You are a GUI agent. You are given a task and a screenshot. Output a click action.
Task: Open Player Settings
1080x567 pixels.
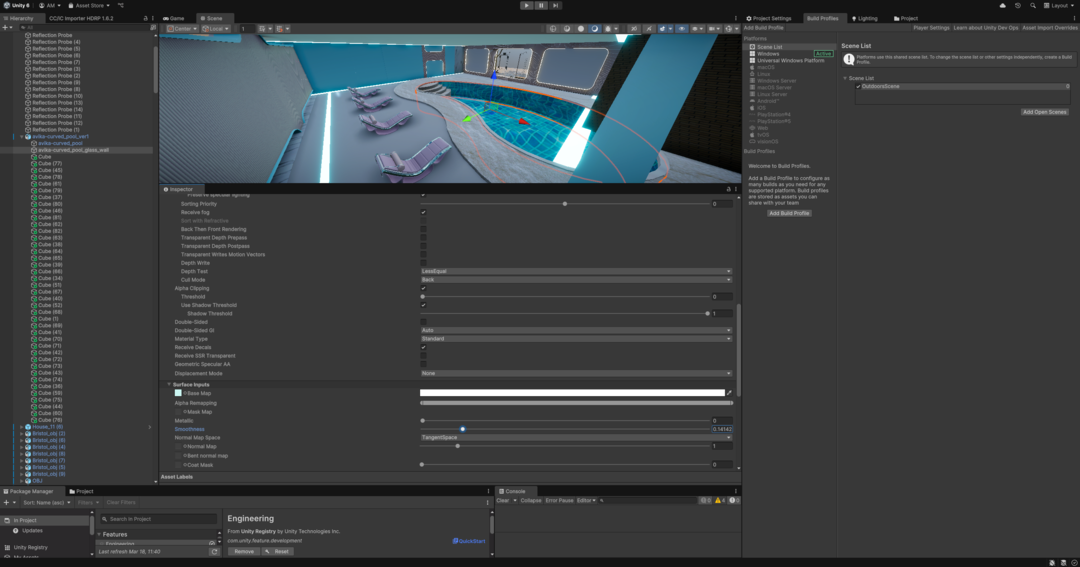(931, 28)
